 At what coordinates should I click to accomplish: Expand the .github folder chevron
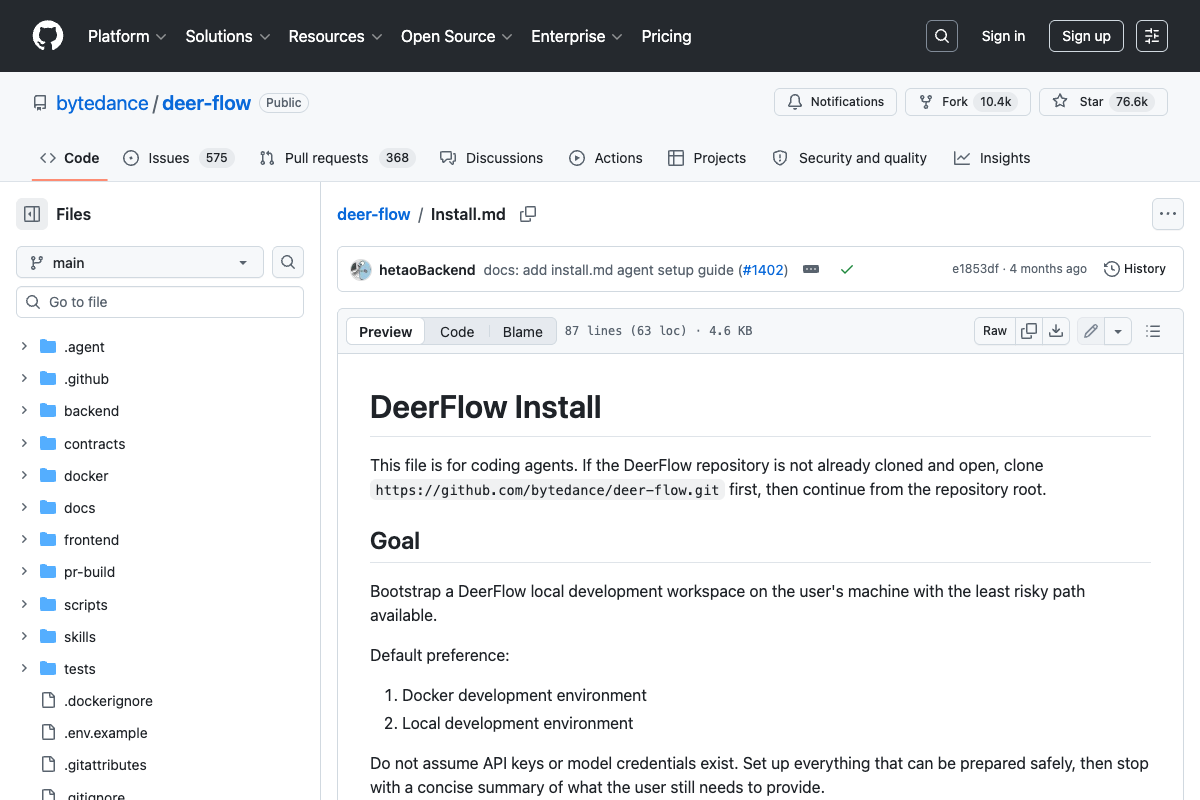(x=24, y=379)
